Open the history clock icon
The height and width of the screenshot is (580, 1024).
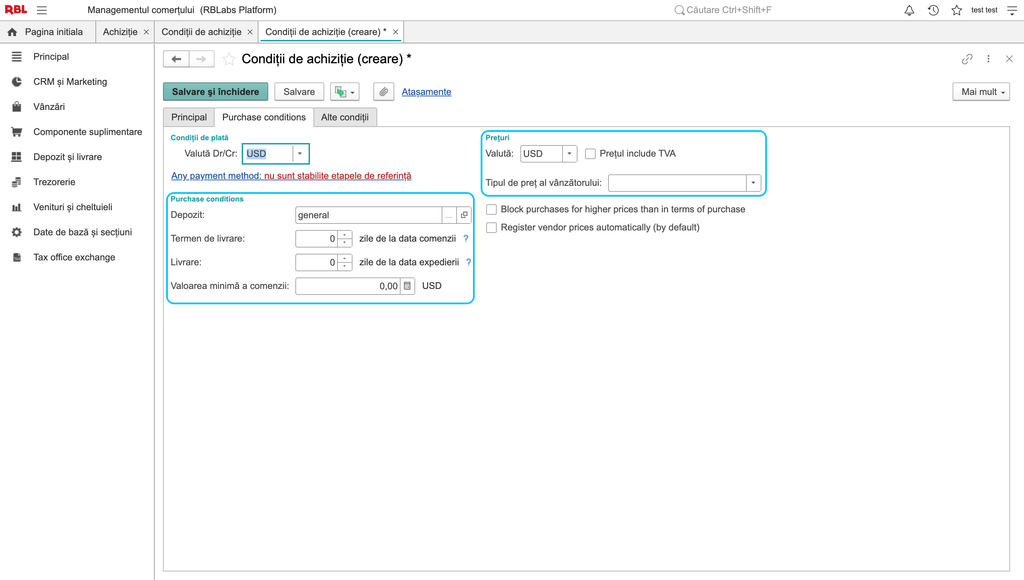933,10
